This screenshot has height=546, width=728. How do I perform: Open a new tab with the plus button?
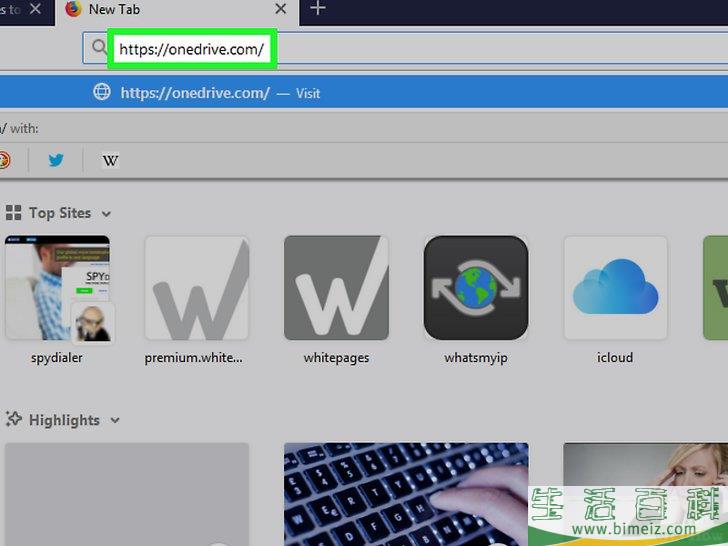[318, 8]
